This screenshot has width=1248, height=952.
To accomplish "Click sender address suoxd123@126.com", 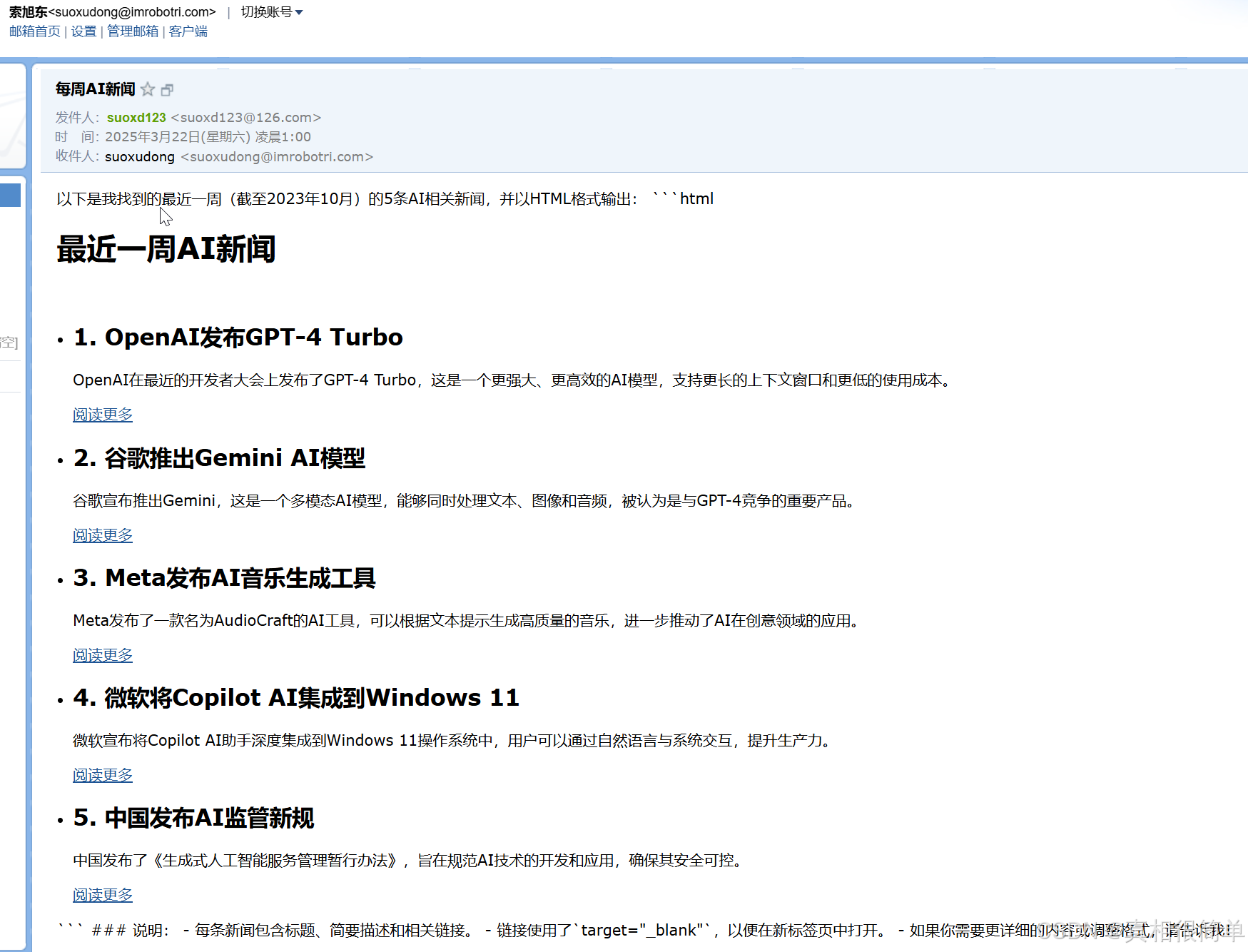I will [x=246, y=117].
